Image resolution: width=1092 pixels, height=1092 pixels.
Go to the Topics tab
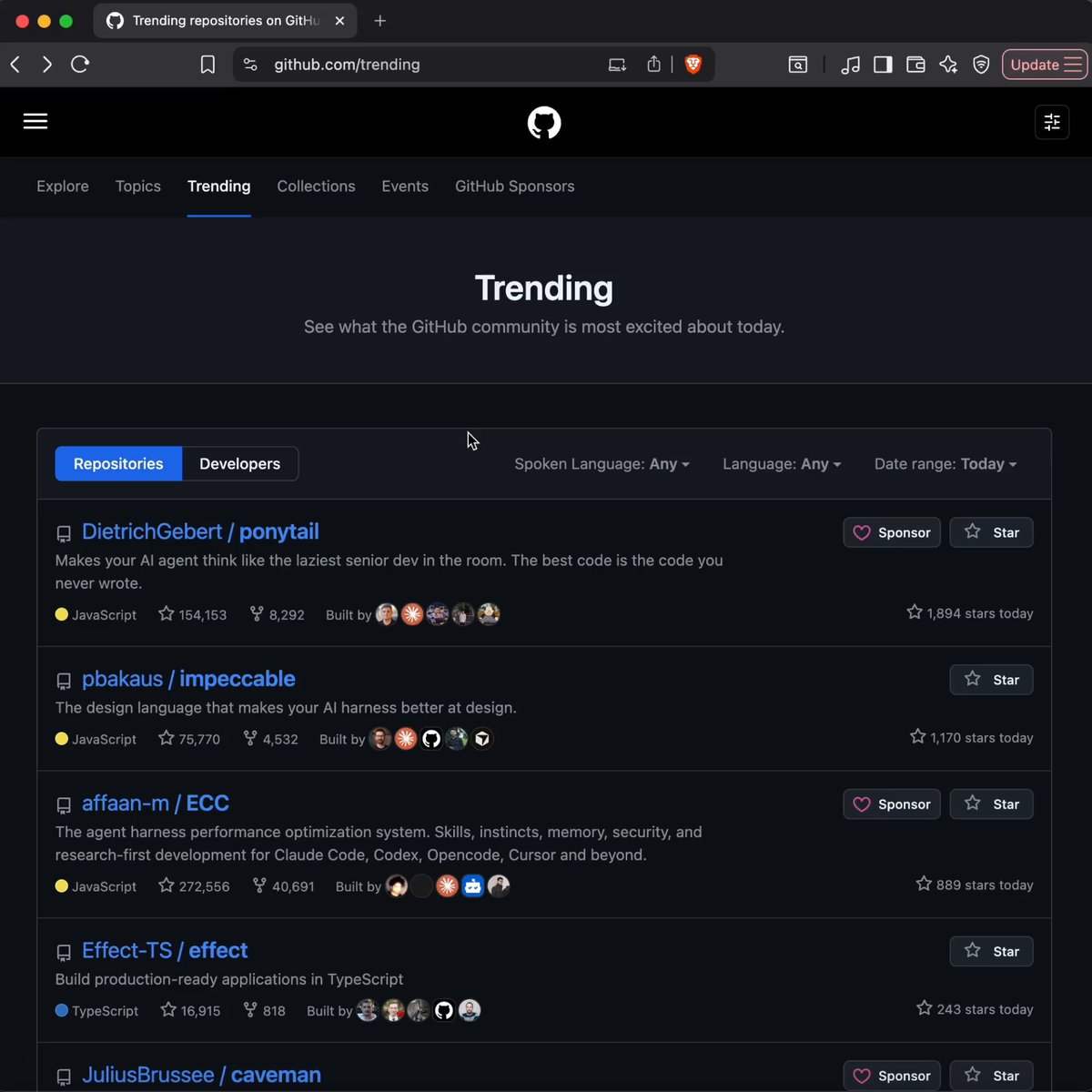point(138,186)
